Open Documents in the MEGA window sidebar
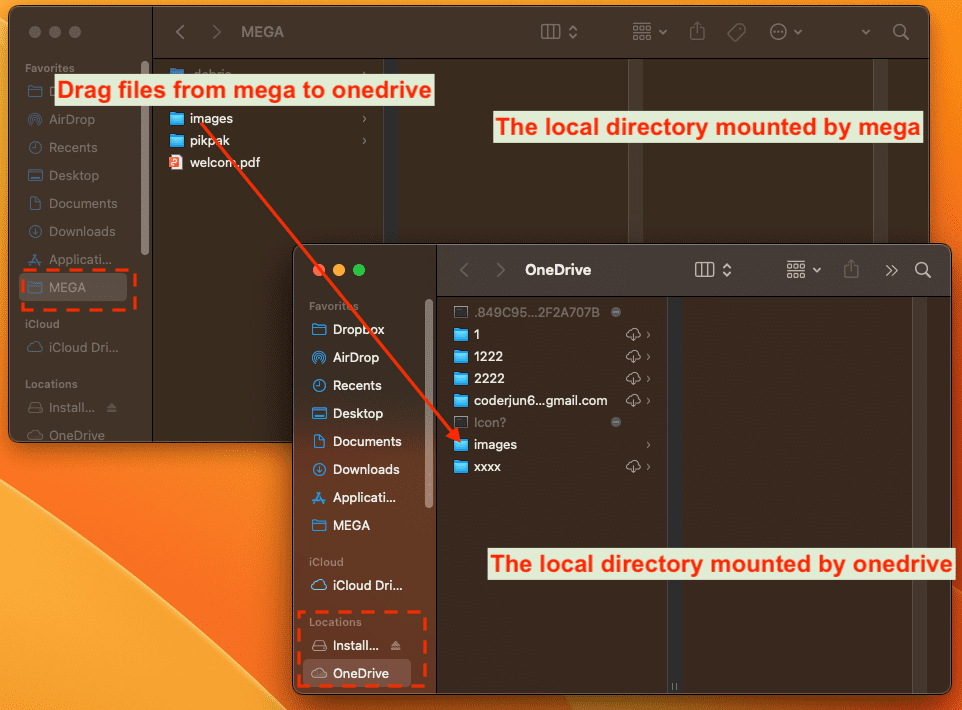This screenshot has width=962, height=710. (x=72, y=204)
